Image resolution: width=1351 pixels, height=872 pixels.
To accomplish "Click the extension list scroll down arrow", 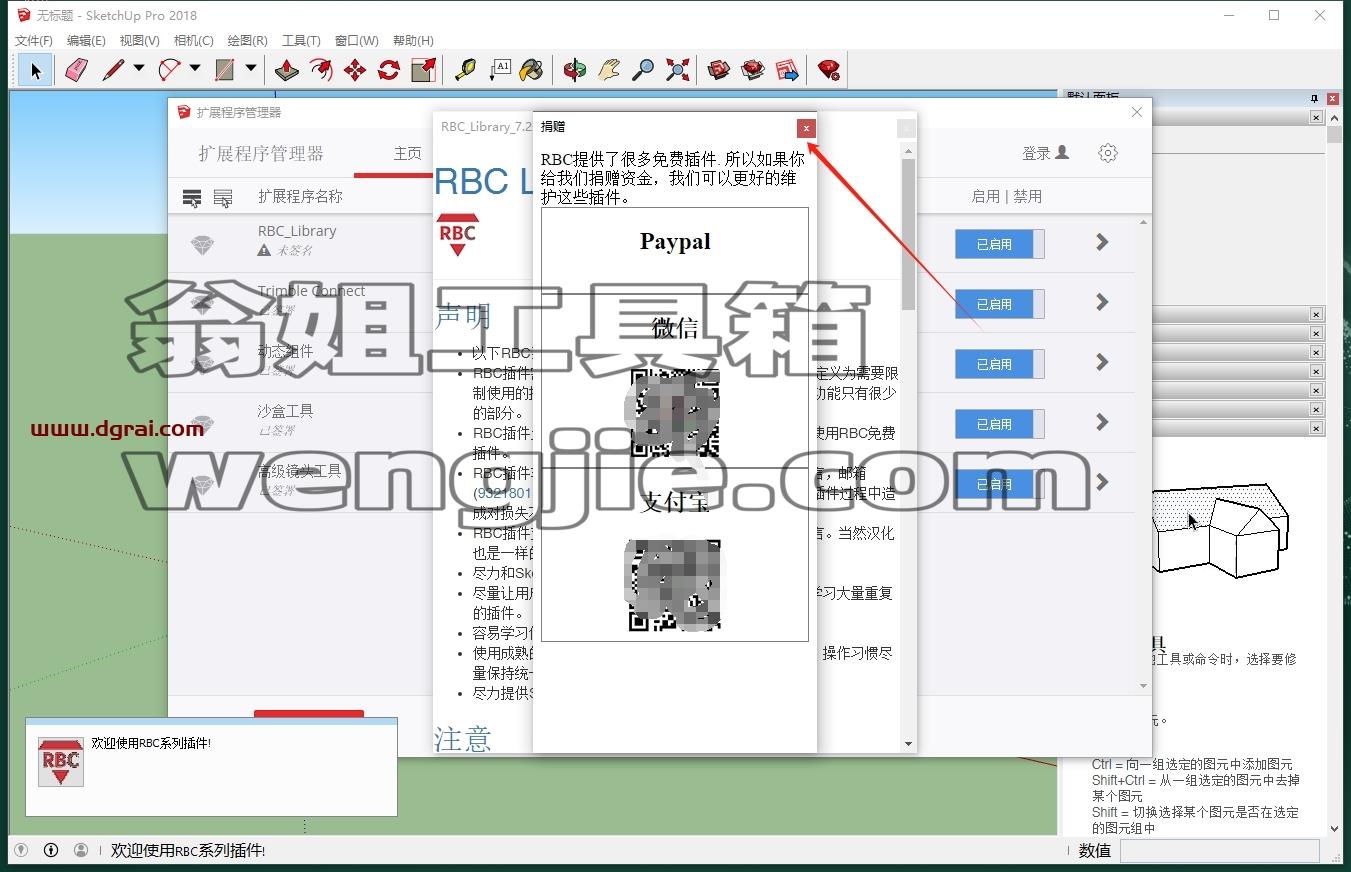I will click(x=1144, y=686).
